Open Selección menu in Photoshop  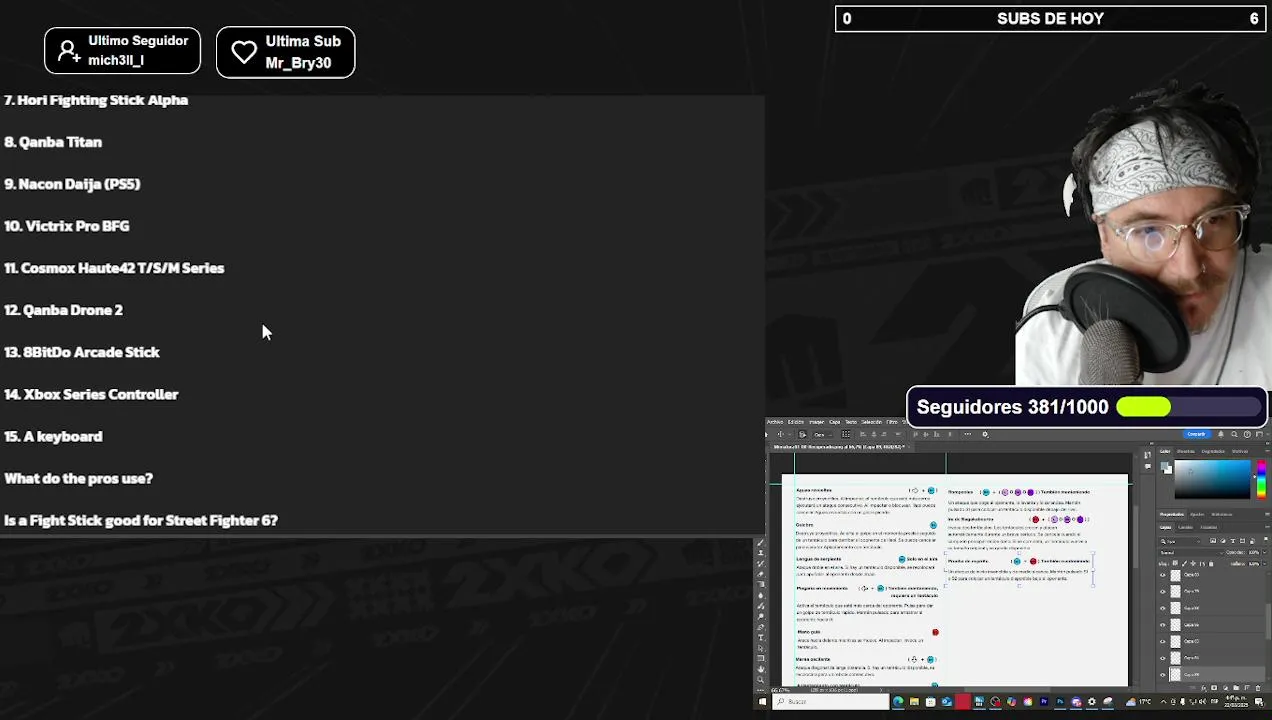click(871, 422)
